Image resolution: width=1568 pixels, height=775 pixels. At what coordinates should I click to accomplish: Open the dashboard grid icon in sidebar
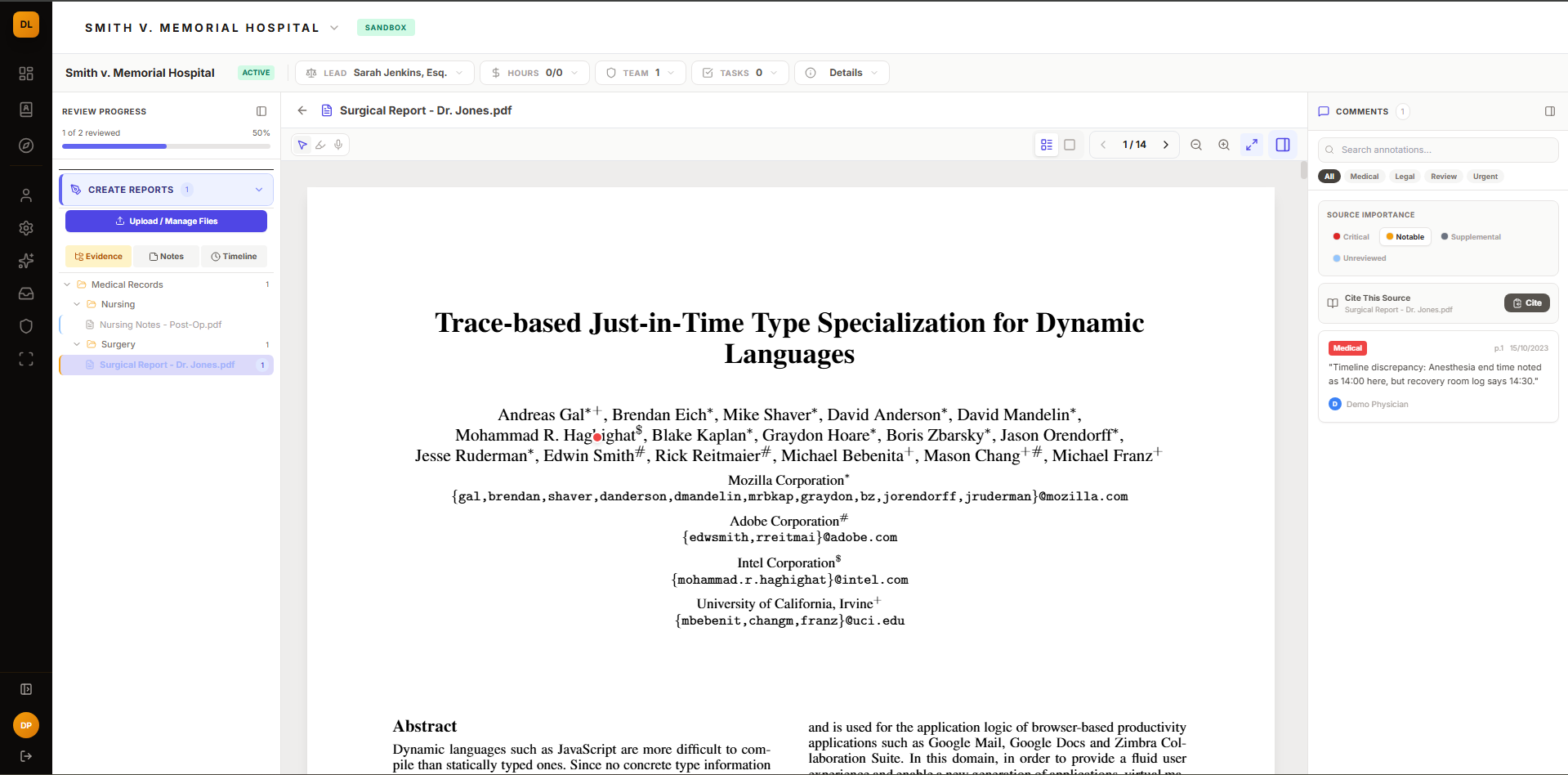(x=26, y=74)
